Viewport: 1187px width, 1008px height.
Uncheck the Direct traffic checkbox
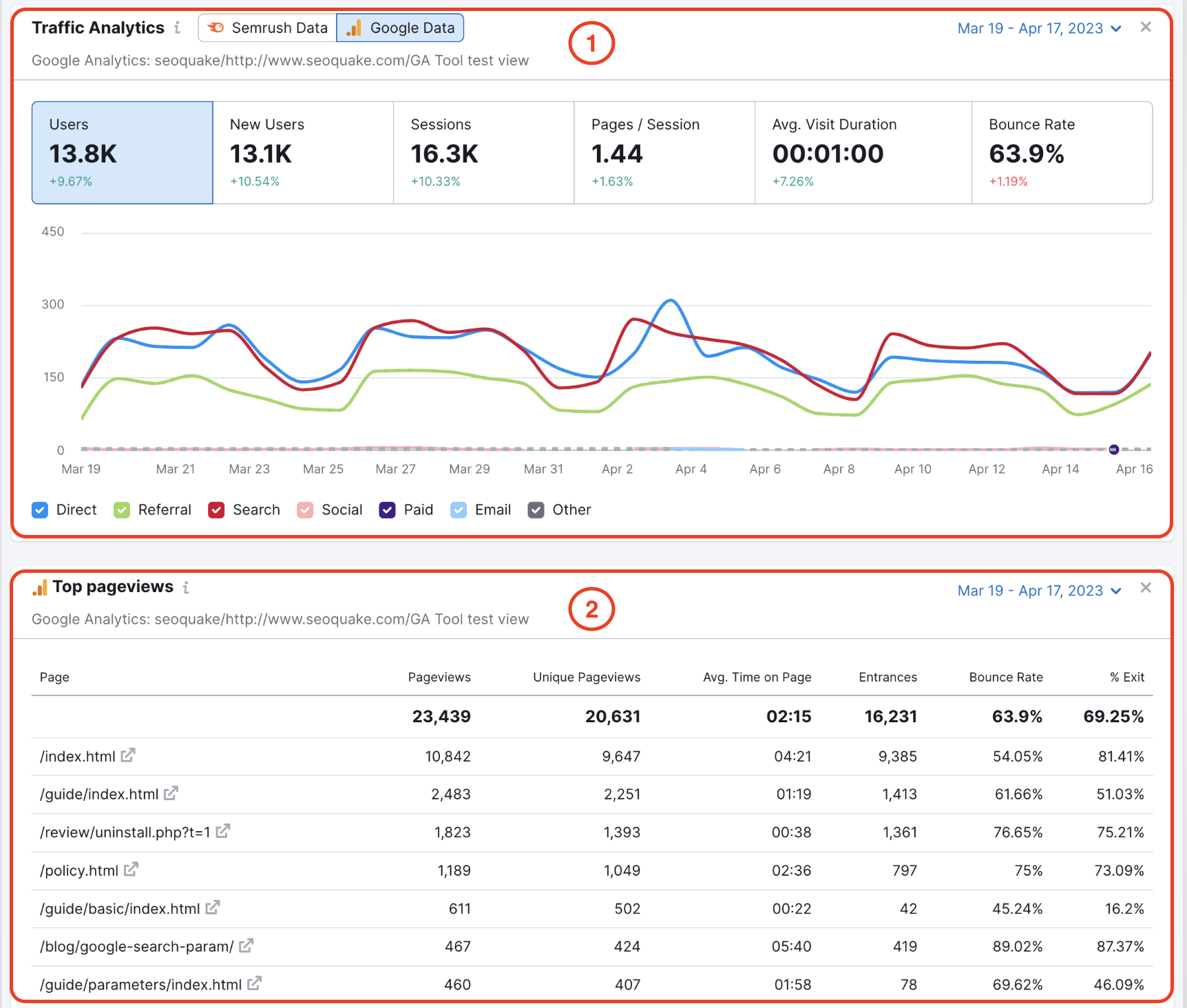(40, 510)
